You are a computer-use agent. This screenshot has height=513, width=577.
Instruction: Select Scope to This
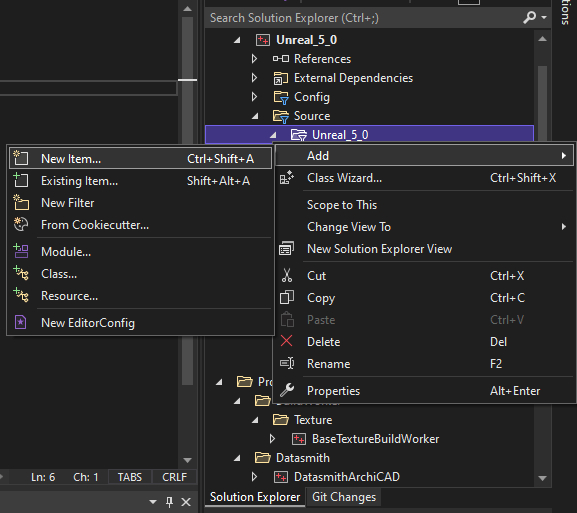tap(425, 205)
